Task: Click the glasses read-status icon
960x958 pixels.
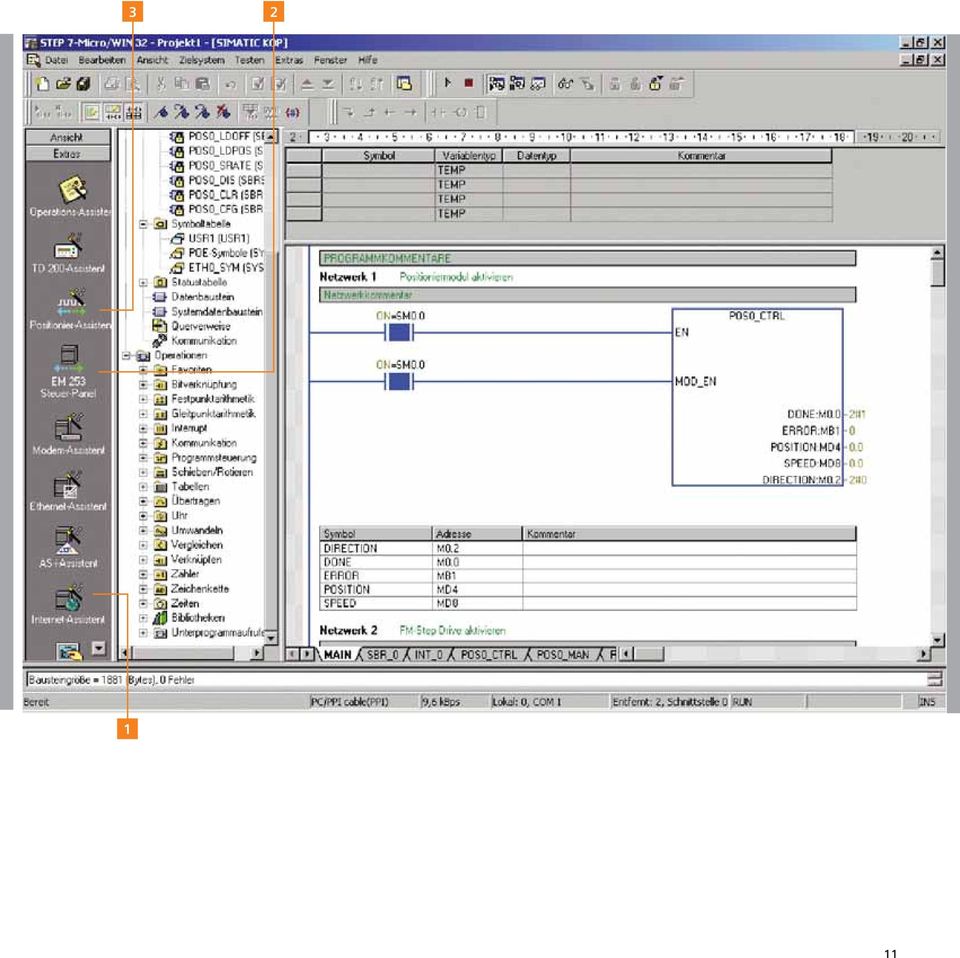Action: point(564,83)
